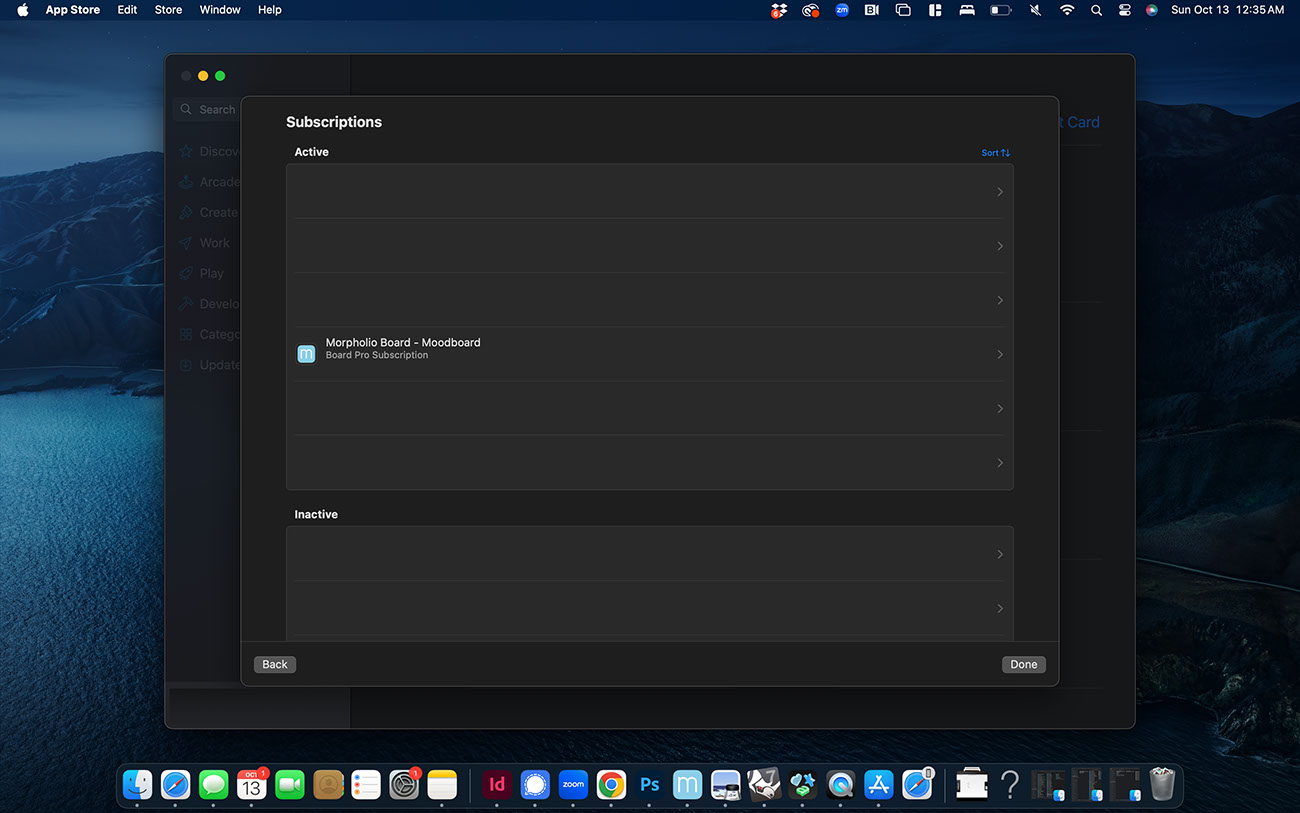Open Control Center toggles in menu bar

[1124, 10]
